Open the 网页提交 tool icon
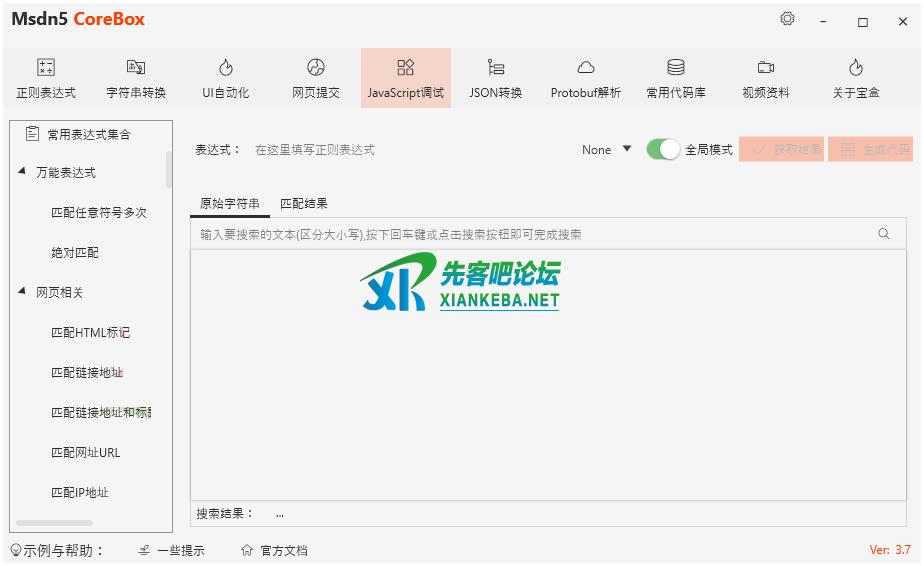924x566 pixels. (316, 68)
